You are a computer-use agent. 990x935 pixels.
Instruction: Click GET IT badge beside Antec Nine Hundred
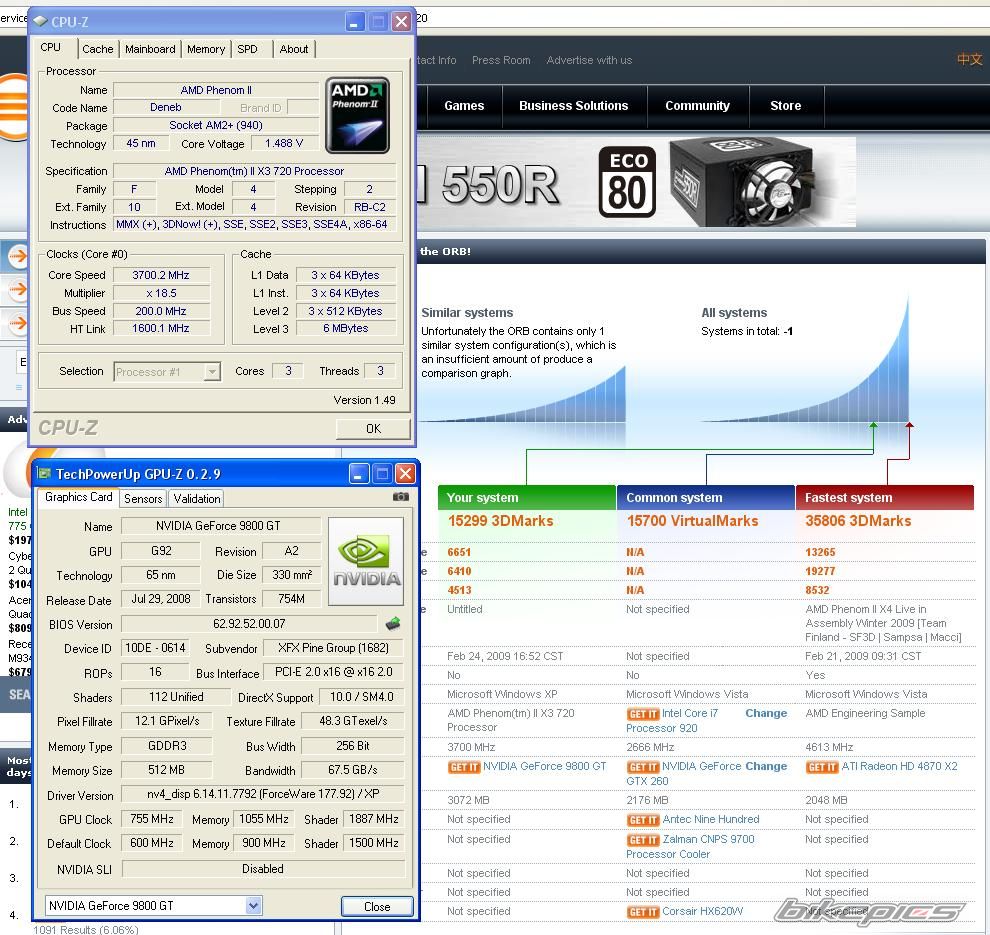643,820
